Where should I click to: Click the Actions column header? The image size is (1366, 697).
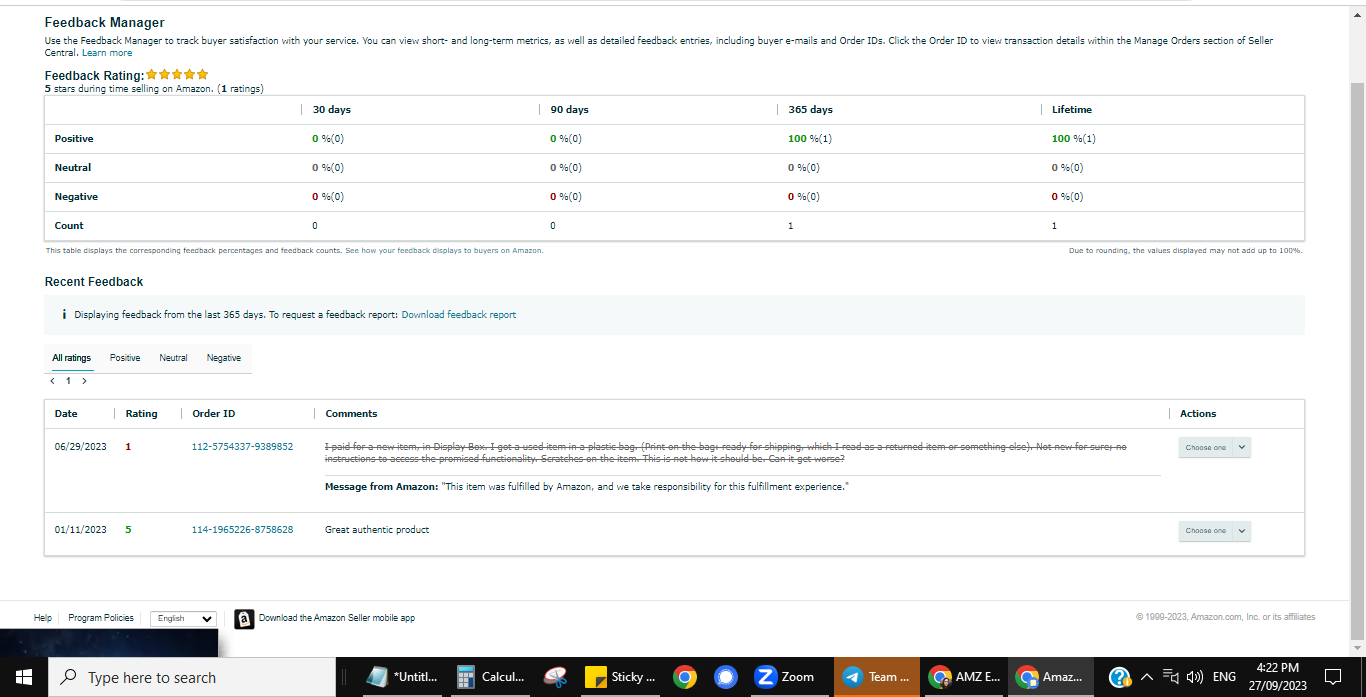[1198, 413]
